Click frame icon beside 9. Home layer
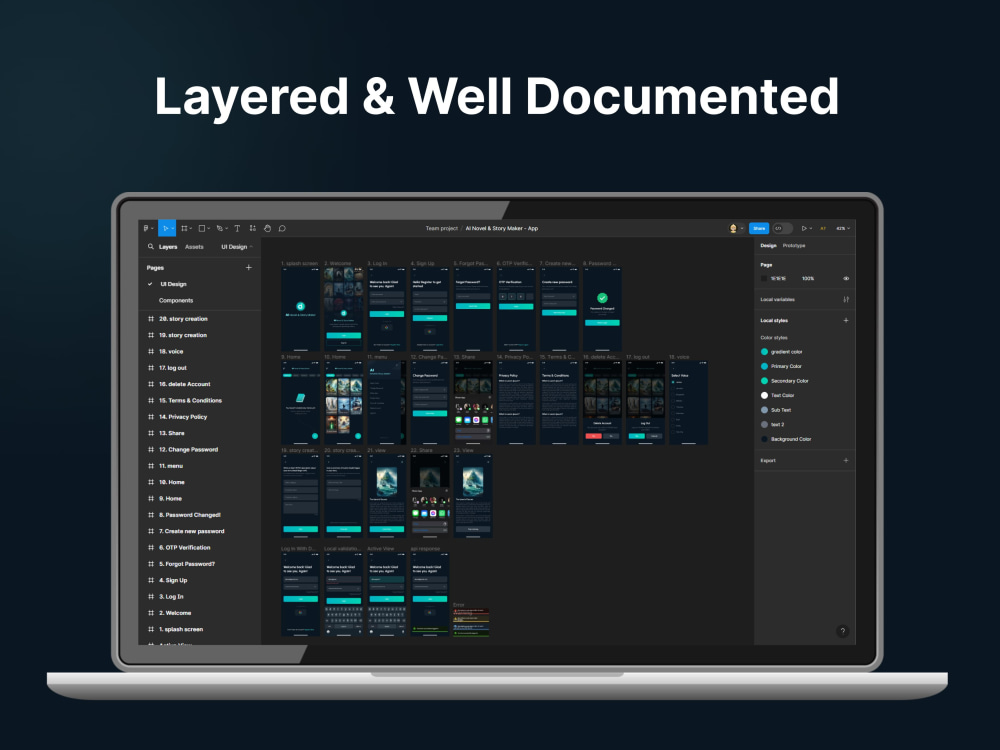The image size is (1000, 750). point(151,499)
